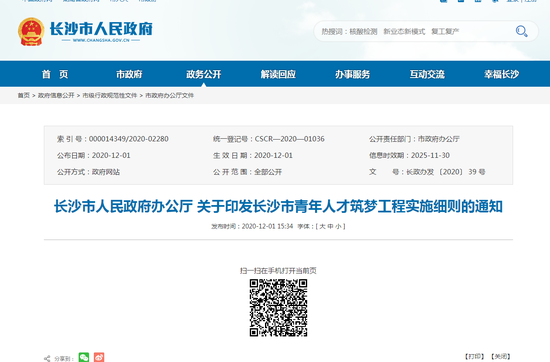This screenshot has height=362, width=550.
Task: Click the 公开方式 政府网站 text
Action: (x=88, y=172)
